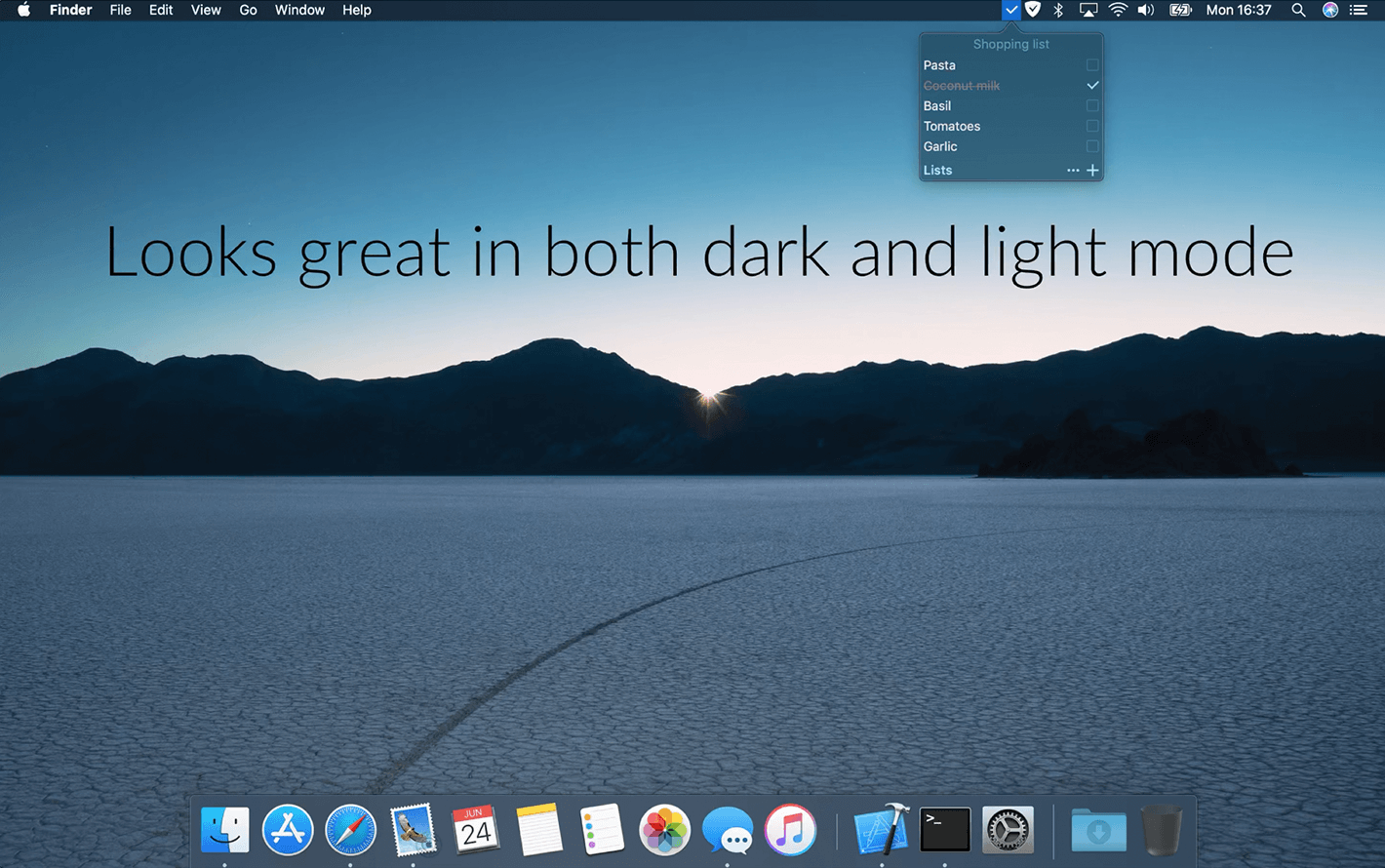The width and height of the screenshot is (1385, 868).
Task: Open Xcode from the Dock
Action: (881, 830)
